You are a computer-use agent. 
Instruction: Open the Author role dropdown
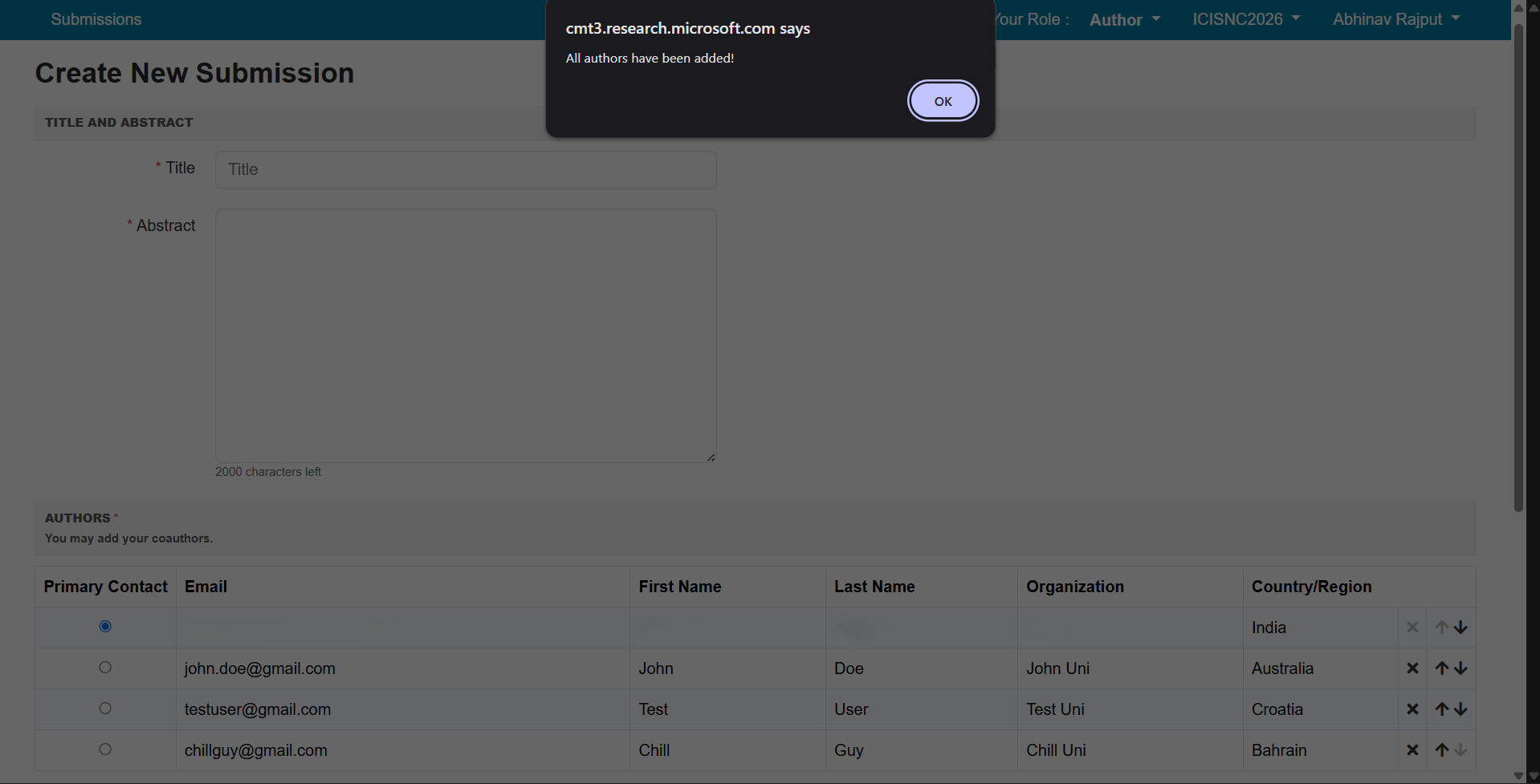tap(1124, 19)
